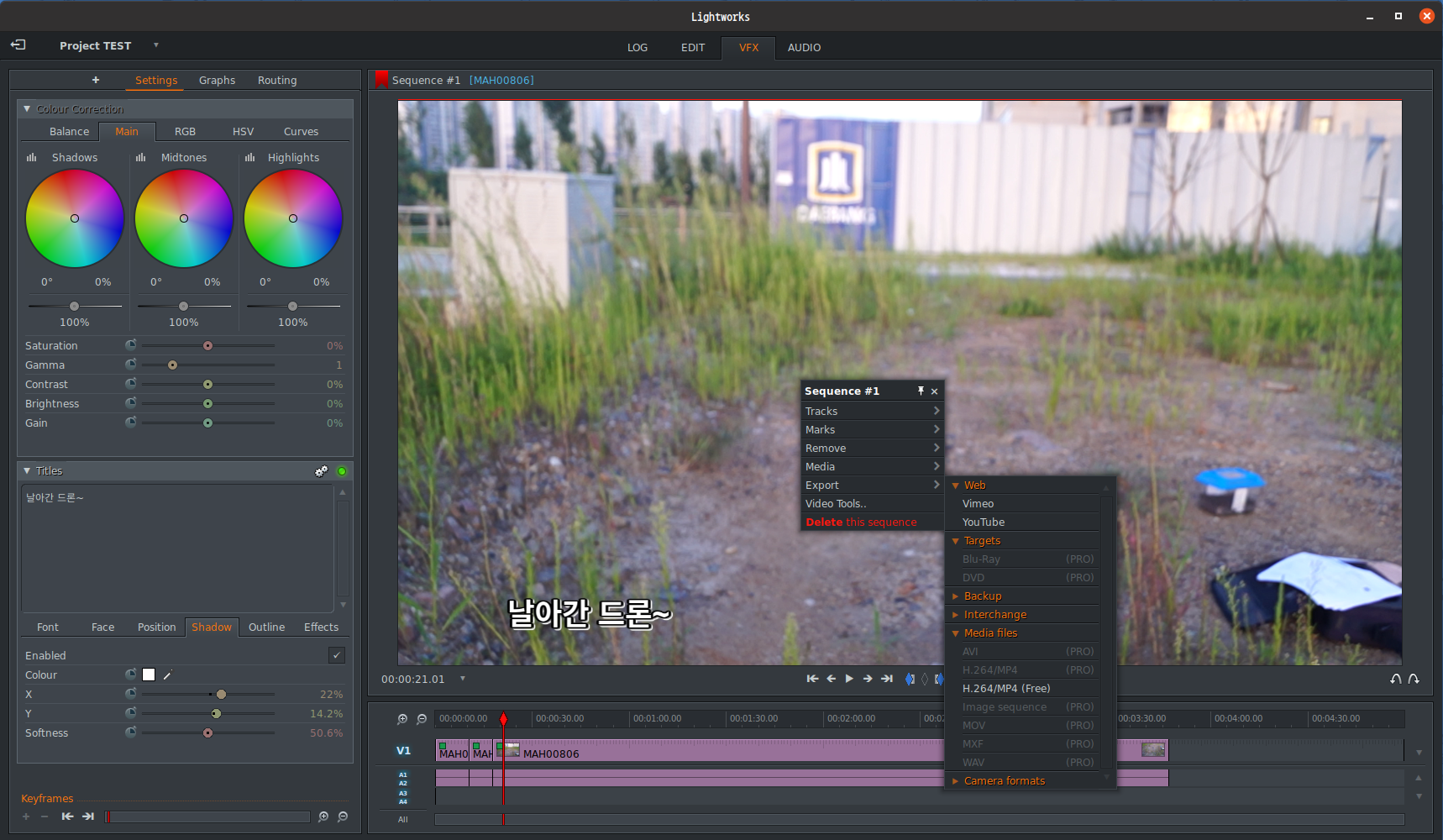1443x840 pixels.
Task: Open the Midtones histogram icon
Action: [x=141, y=157]
